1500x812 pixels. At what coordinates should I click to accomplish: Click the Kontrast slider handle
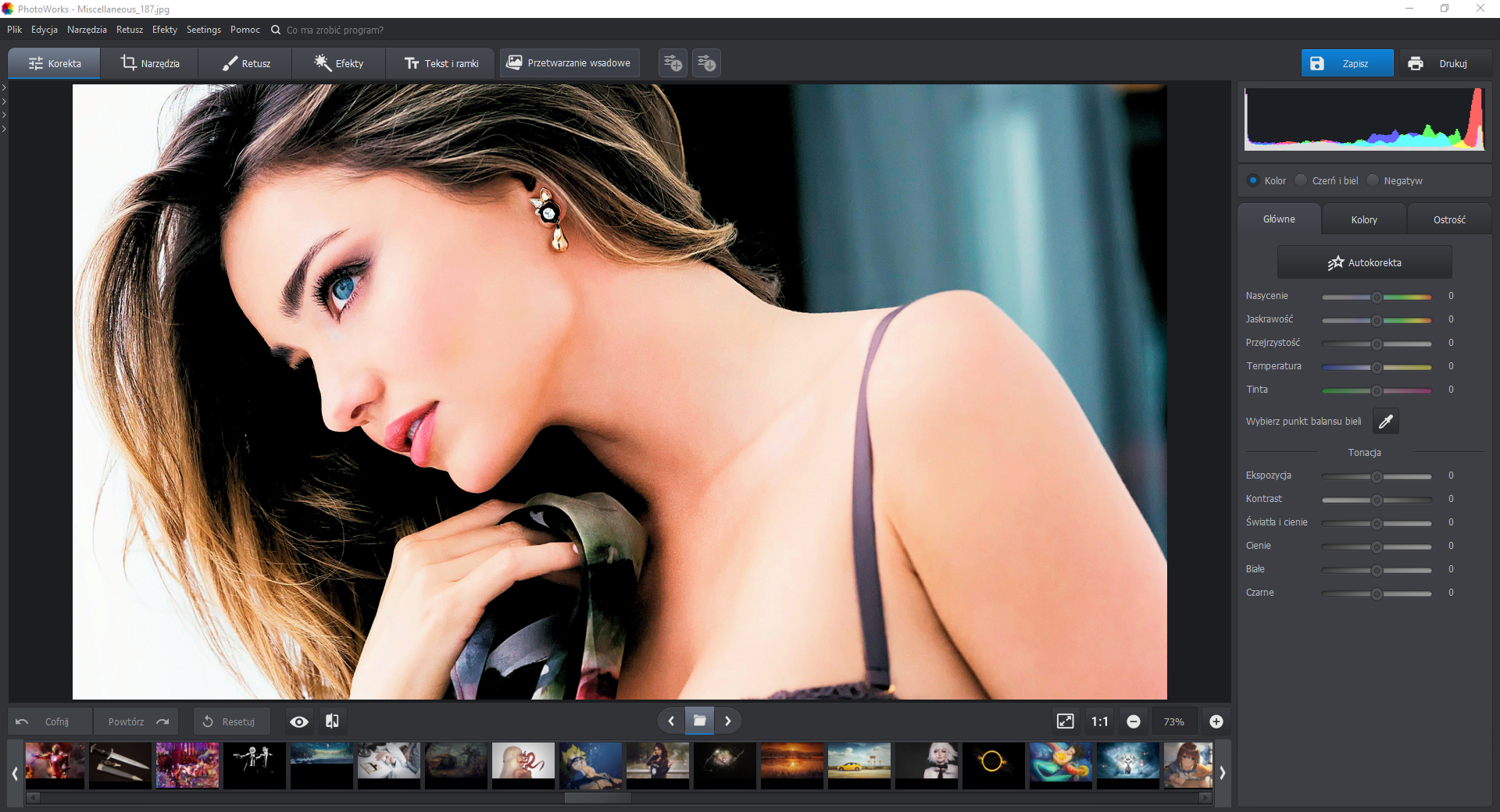tap(1377, 500)
